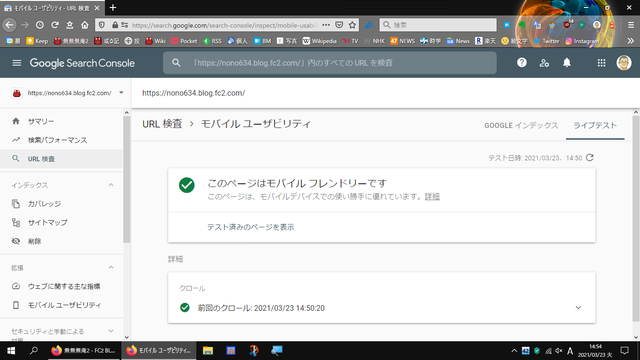
Task: Go to Firefox home page
Action: [x=84, y=25]
